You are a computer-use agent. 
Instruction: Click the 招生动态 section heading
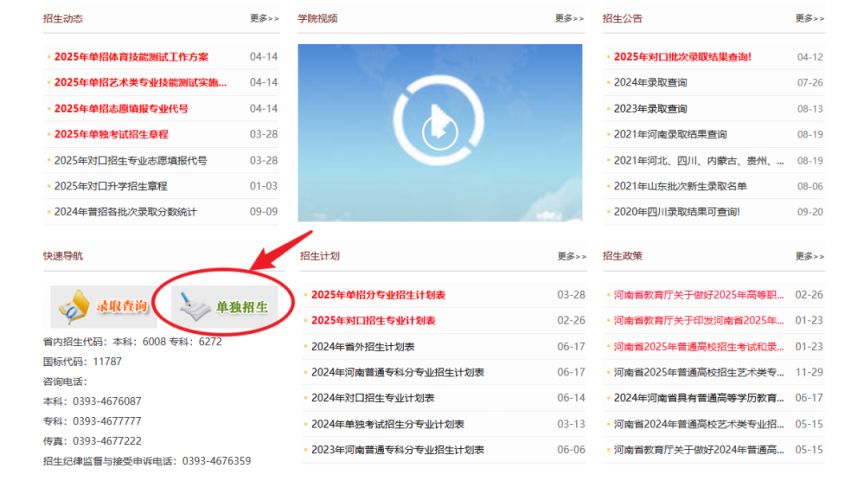[63, 18]
